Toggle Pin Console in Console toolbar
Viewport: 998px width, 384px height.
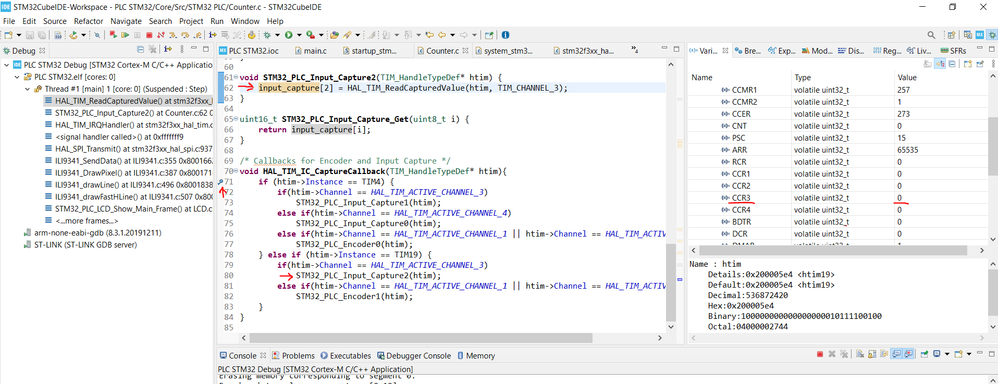(x=924, y=353)
